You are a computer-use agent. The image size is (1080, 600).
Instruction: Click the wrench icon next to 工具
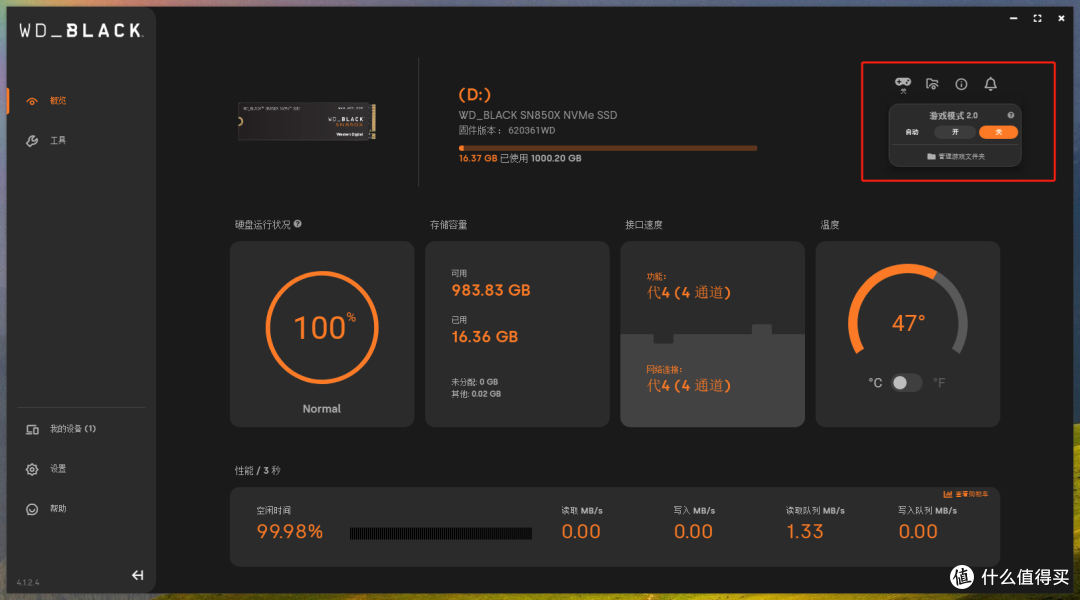point(32,141)
